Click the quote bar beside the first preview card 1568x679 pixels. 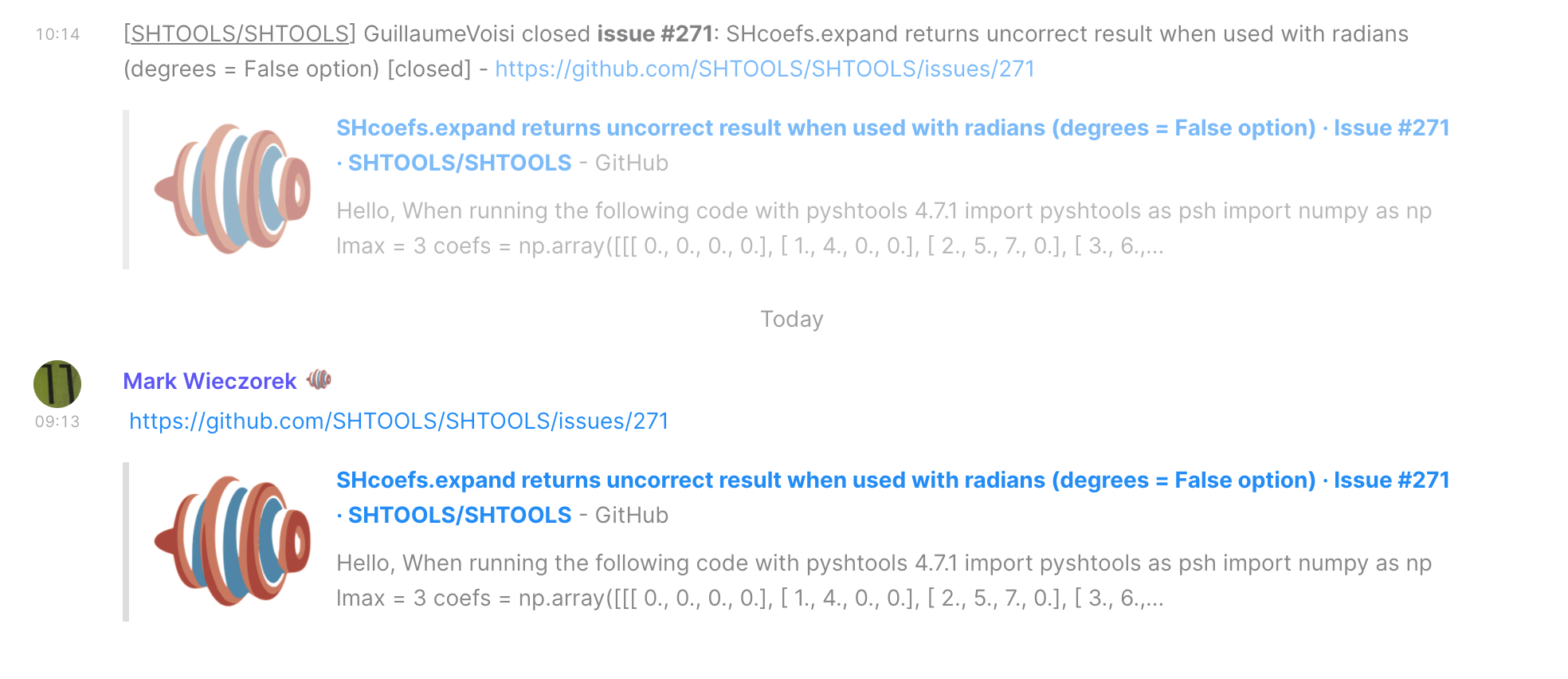tap(127, 189)
